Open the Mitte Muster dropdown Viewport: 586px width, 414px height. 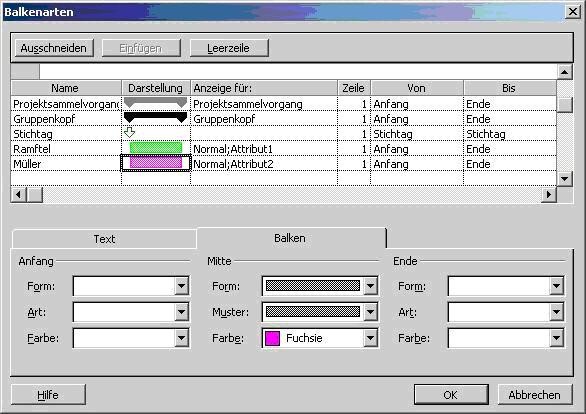tap(370, 312)
